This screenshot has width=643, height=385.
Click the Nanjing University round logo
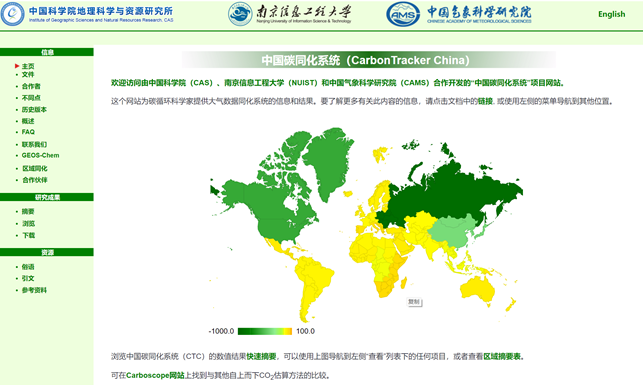pos(240,14)
